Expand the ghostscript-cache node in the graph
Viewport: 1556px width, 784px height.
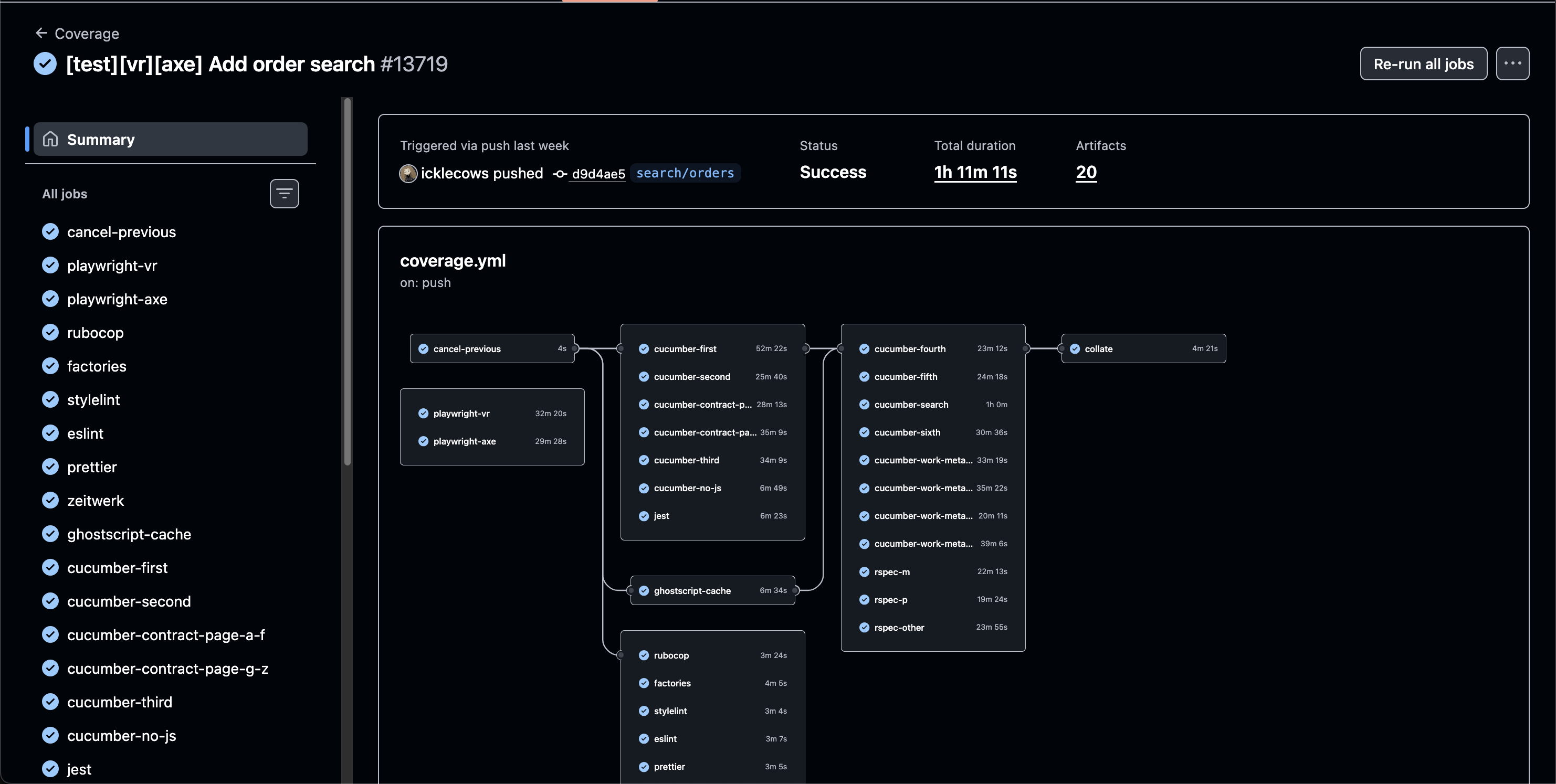692,591
